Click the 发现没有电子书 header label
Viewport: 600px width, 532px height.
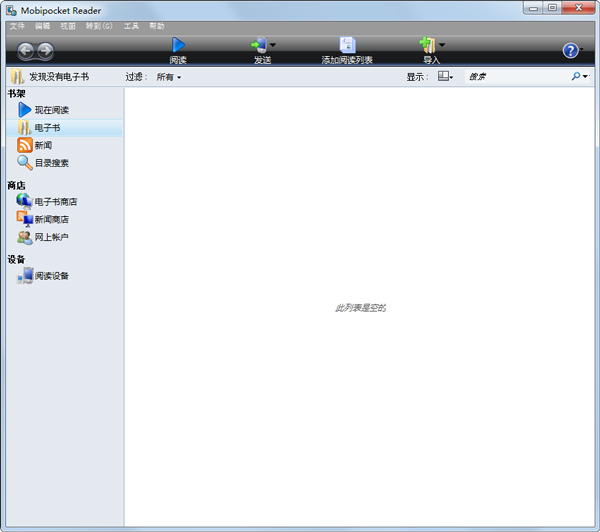(59, 77)
